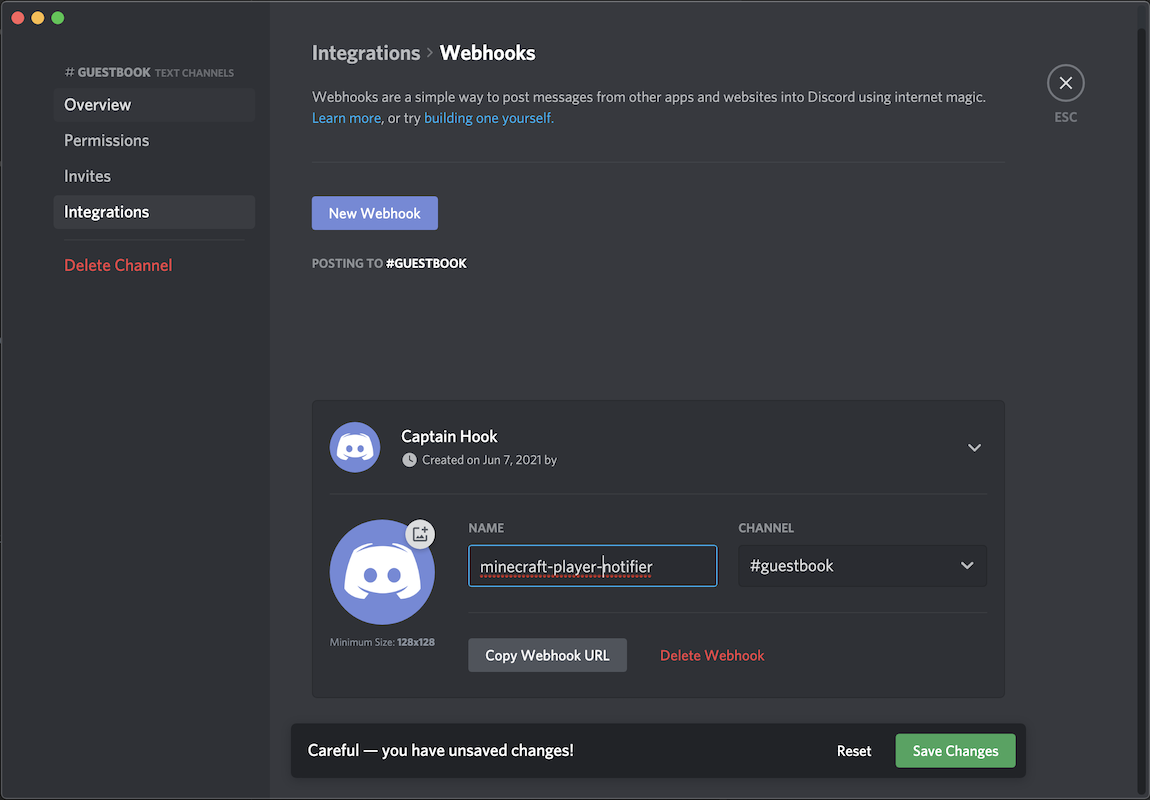Click the clock icon beside Created on Jun 7
The width and height of the screenshot is (1150, 800).
[409, 460]
